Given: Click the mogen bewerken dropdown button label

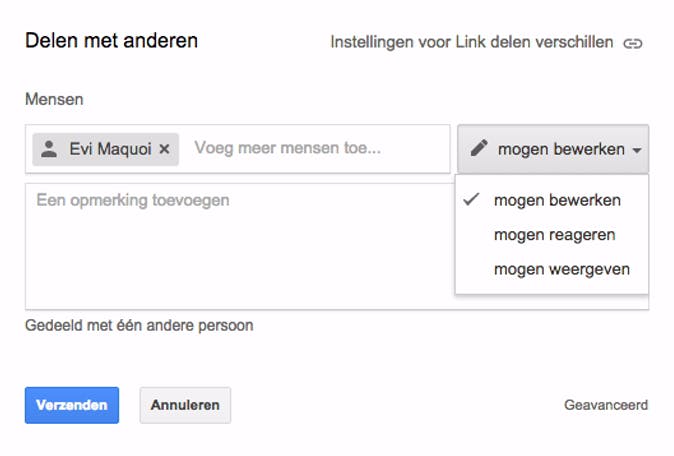Looking at the screenshot, I should click(x=560, y=149).
